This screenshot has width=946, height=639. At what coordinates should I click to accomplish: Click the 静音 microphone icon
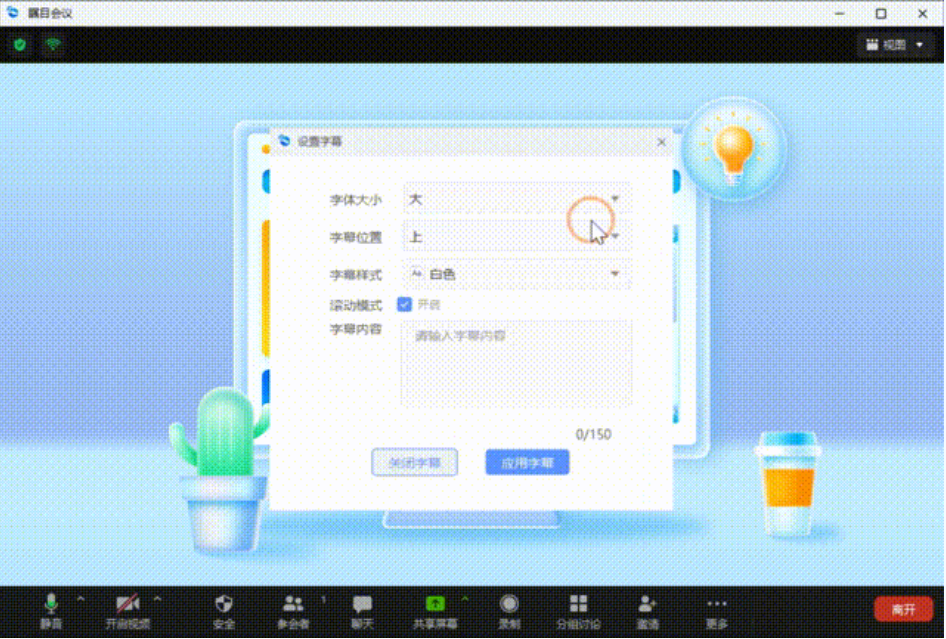point(51,603)
